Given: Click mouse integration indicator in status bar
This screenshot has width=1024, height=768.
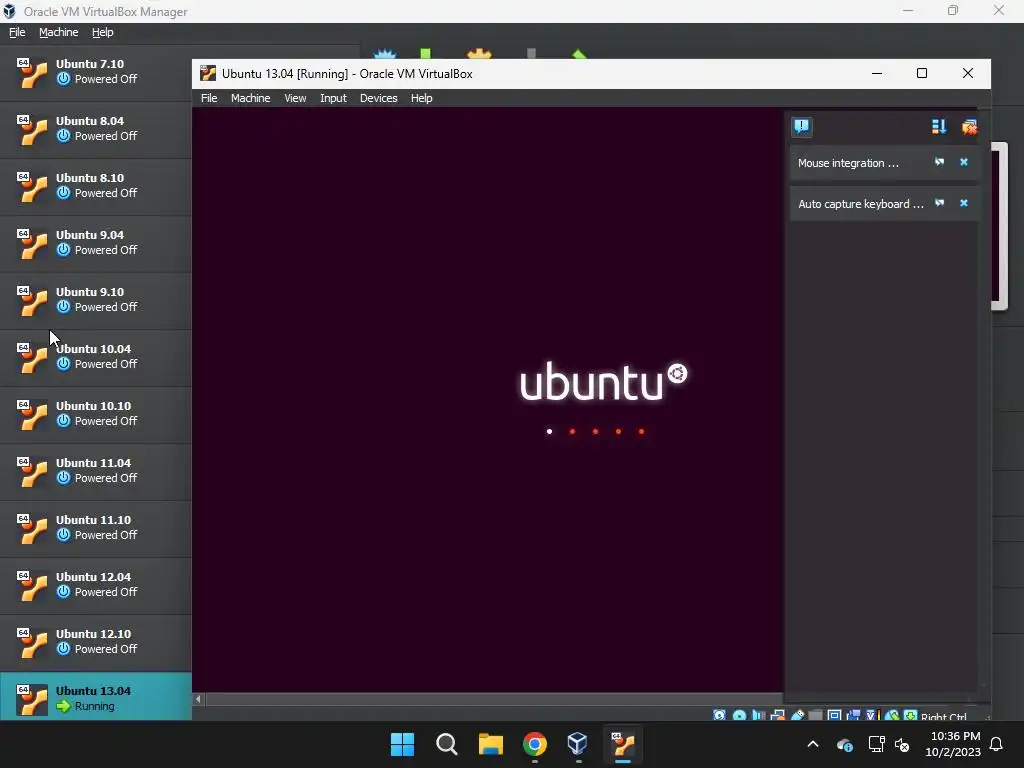Looking at the screenshot, I should (891, 715).
